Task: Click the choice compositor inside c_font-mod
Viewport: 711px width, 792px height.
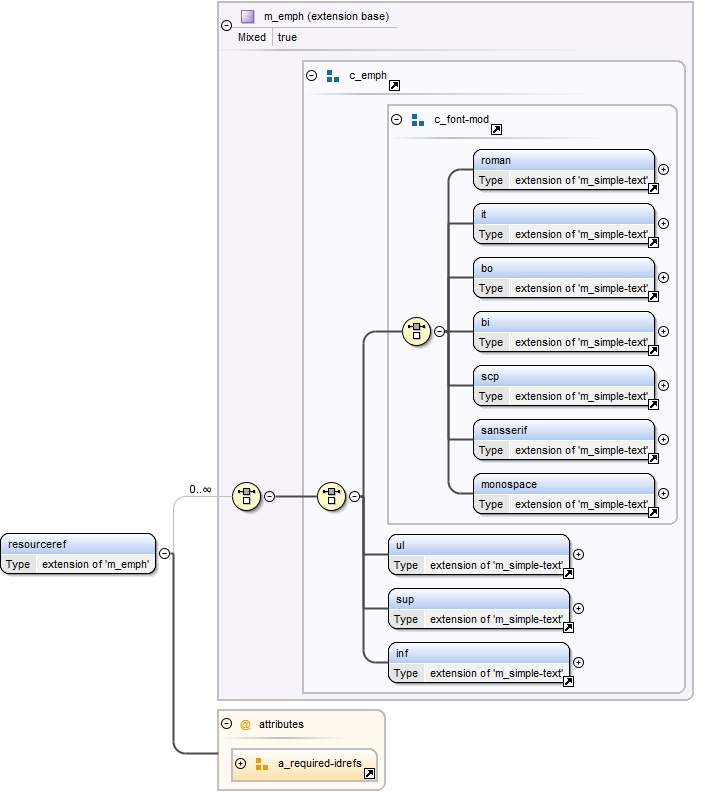Action: click(x=416, y=331)
